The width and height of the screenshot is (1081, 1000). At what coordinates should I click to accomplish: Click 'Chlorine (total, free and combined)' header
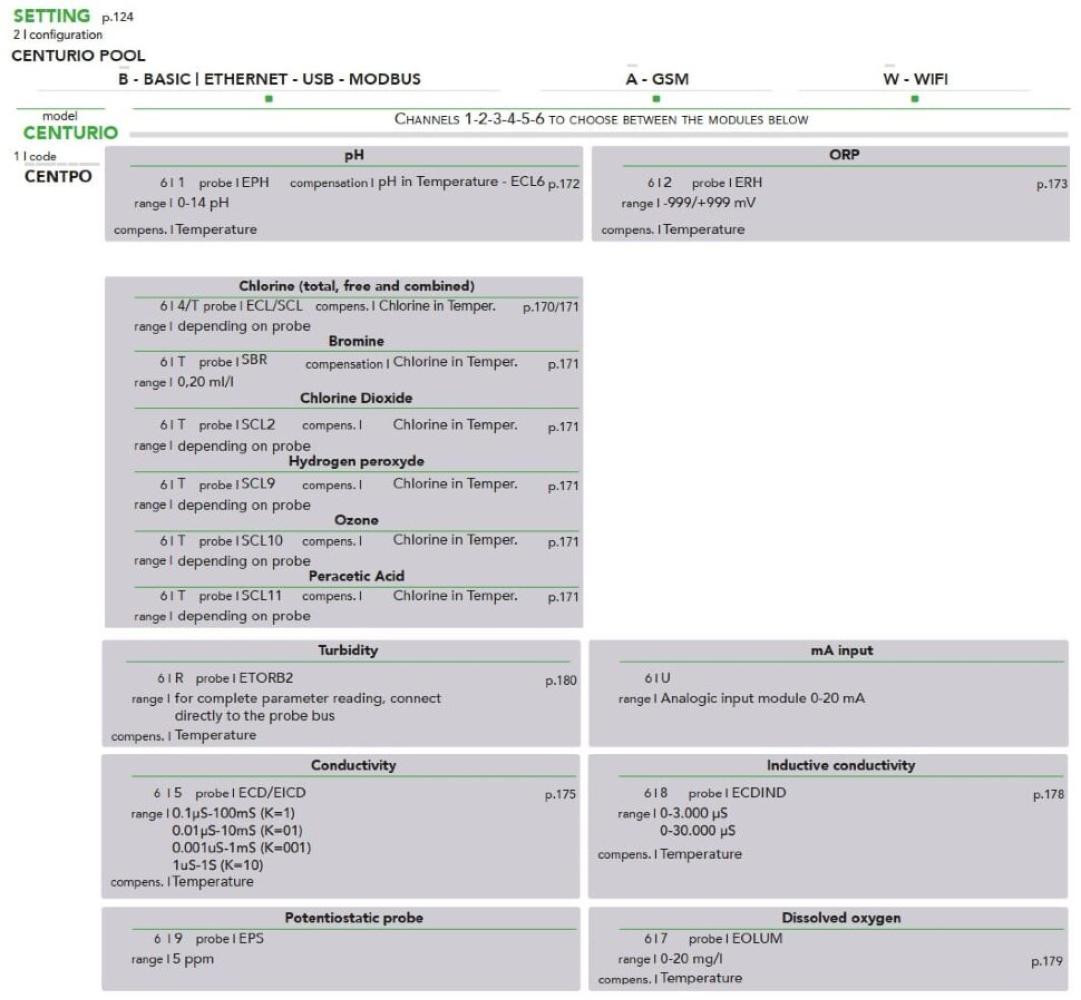click(x=356, y=286)
